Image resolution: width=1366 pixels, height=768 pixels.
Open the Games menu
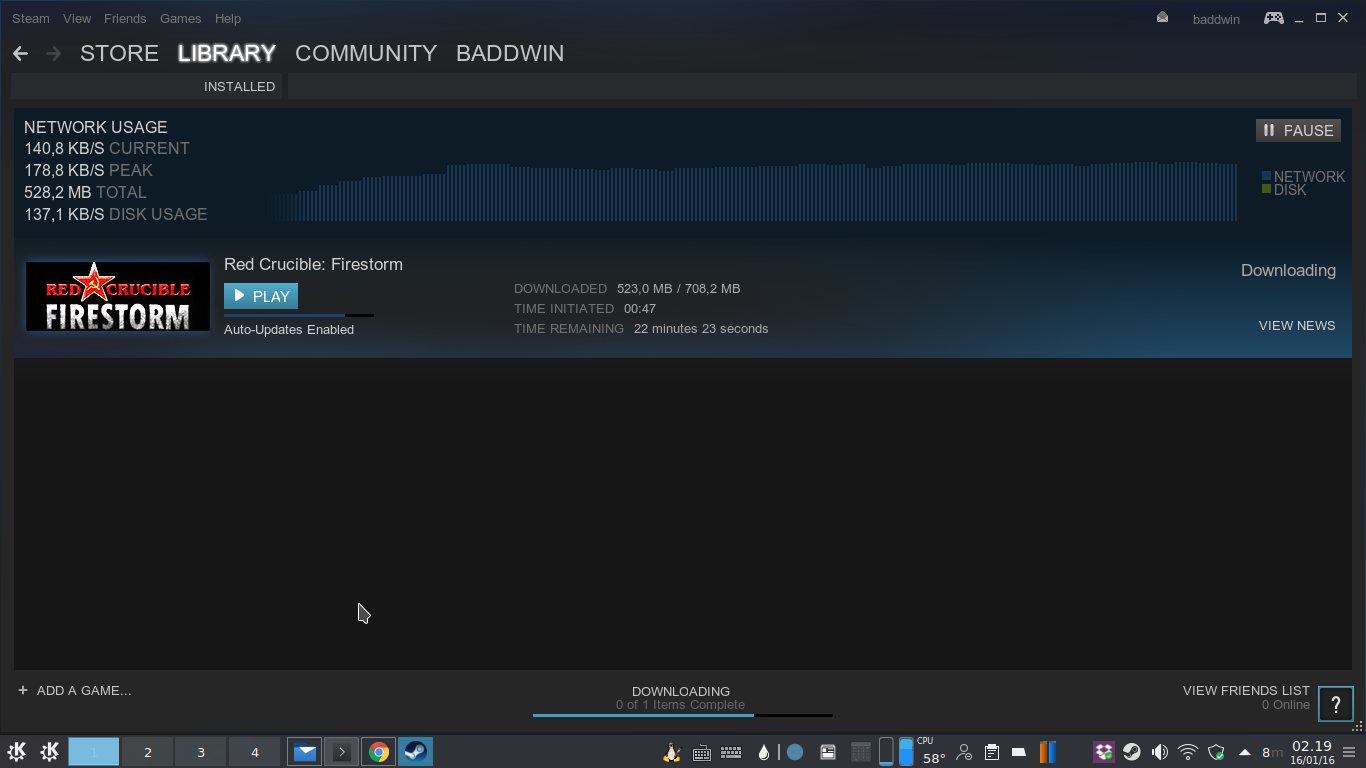180,18
